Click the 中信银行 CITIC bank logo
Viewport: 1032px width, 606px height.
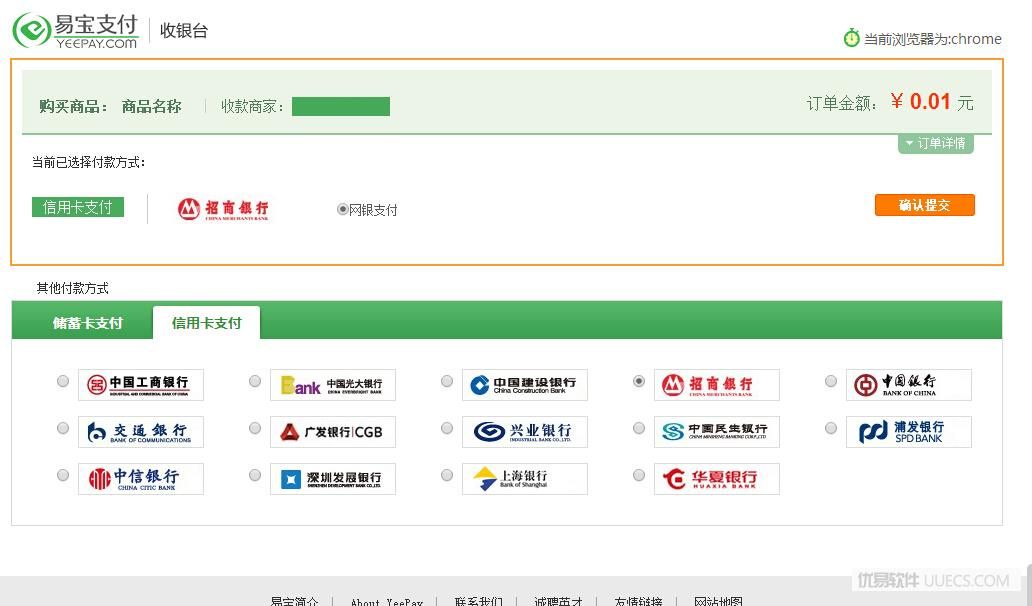click(x=141, y=479)
